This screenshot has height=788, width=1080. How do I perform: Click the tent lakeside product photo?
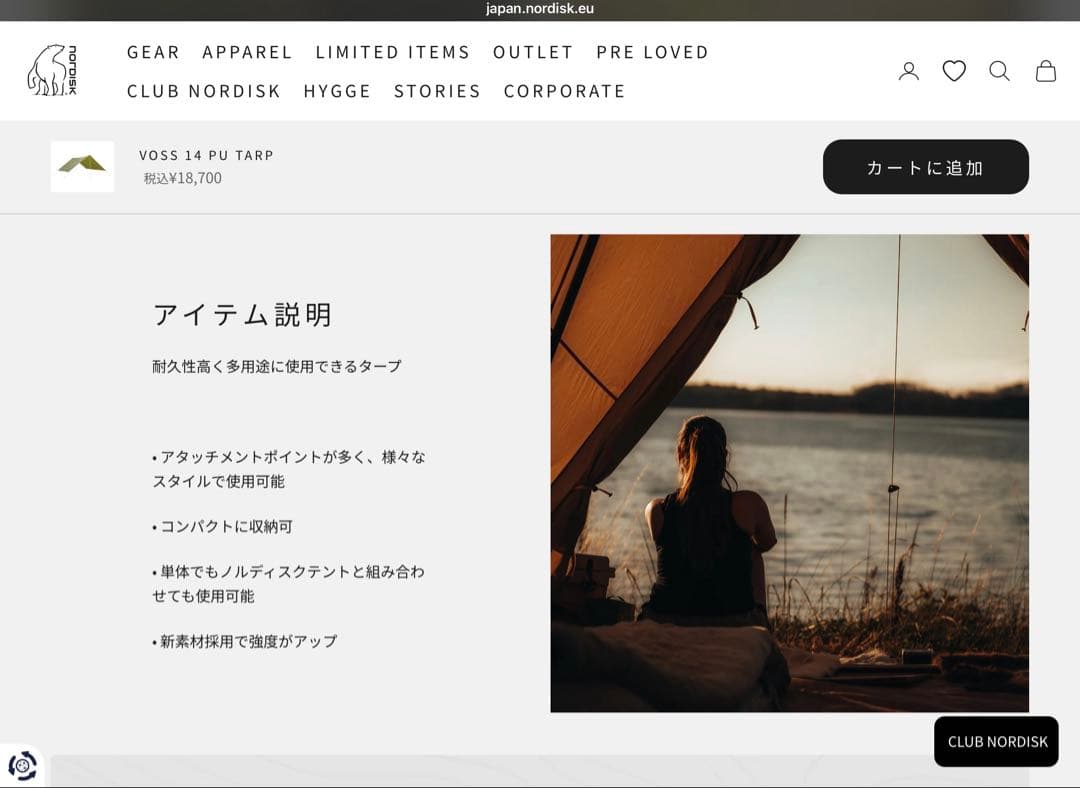[x=789, y=473]
